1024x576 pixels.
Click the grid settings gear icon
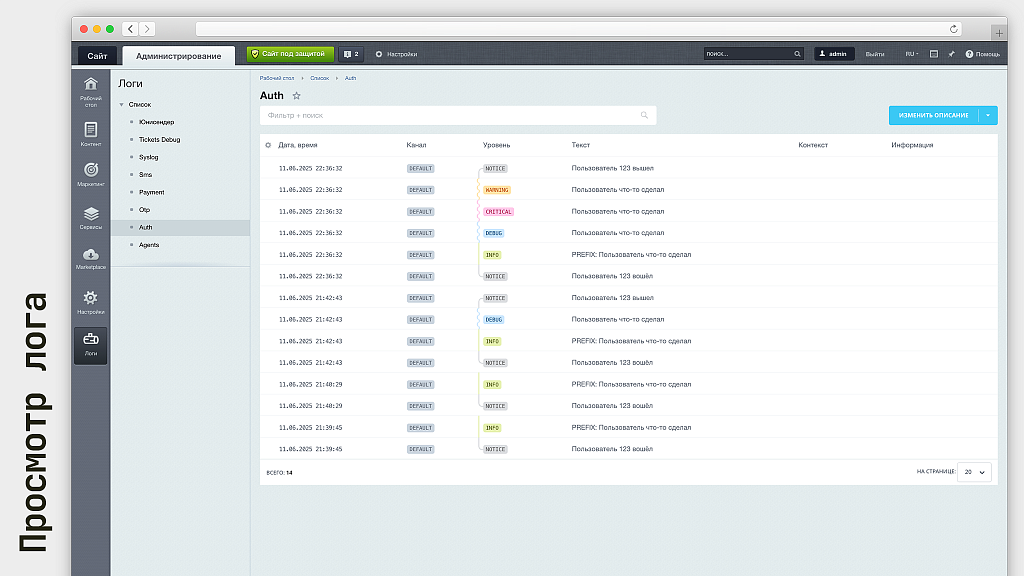268,145
